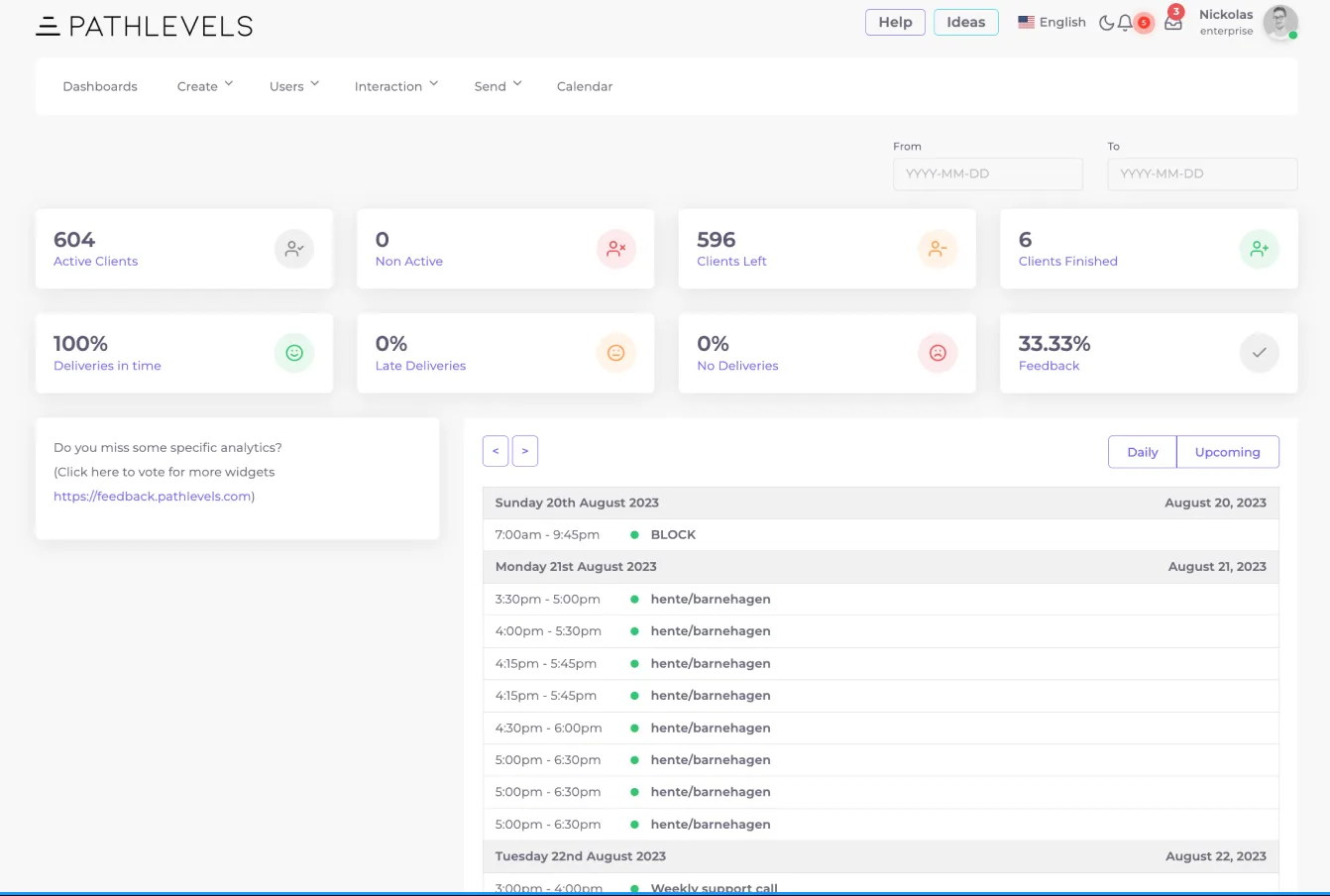
Task: Open the 4:30pm - 6:00pm hente/barnehagen event
Action: (x=881, y=728)
